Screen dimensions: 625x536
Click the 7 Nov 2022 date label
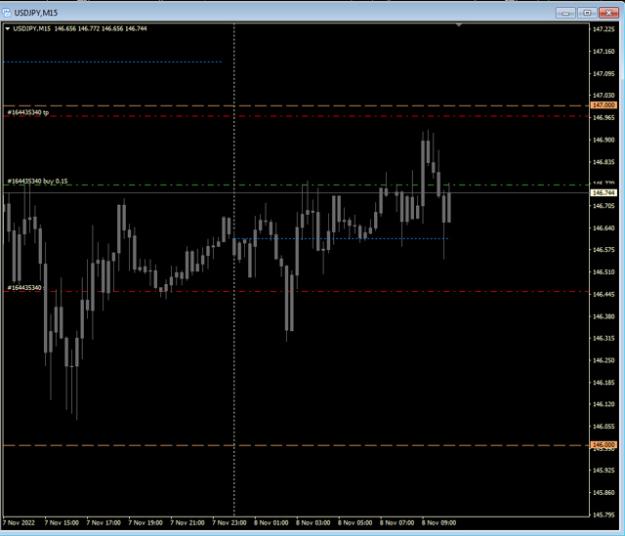pyautogui.click(x=19, y=522)
